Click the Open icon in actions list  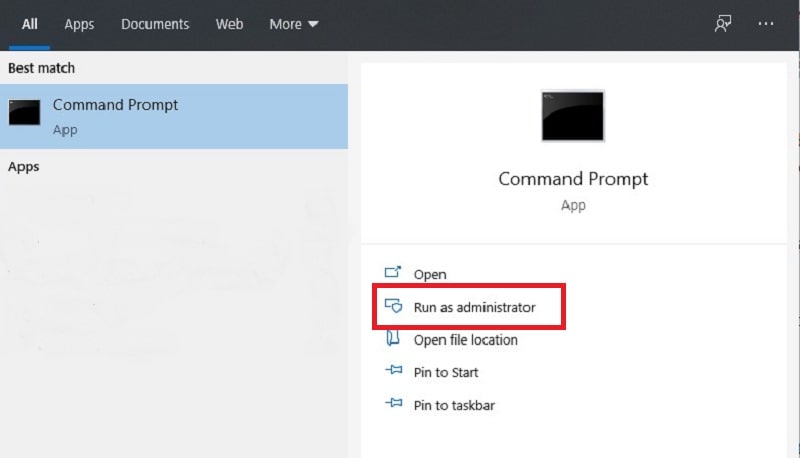click(x=393, y=273)
